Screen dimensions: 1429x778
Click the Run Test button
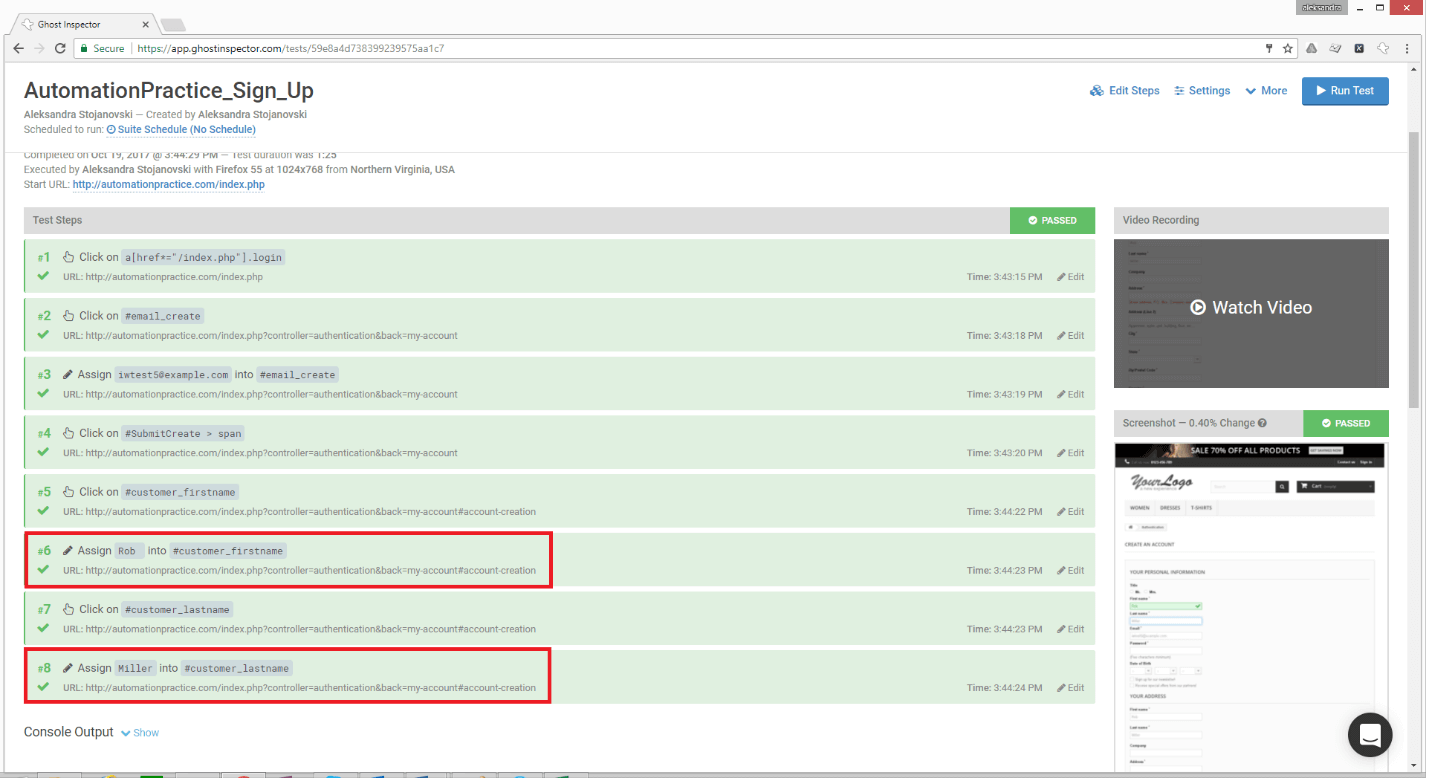1345,91
